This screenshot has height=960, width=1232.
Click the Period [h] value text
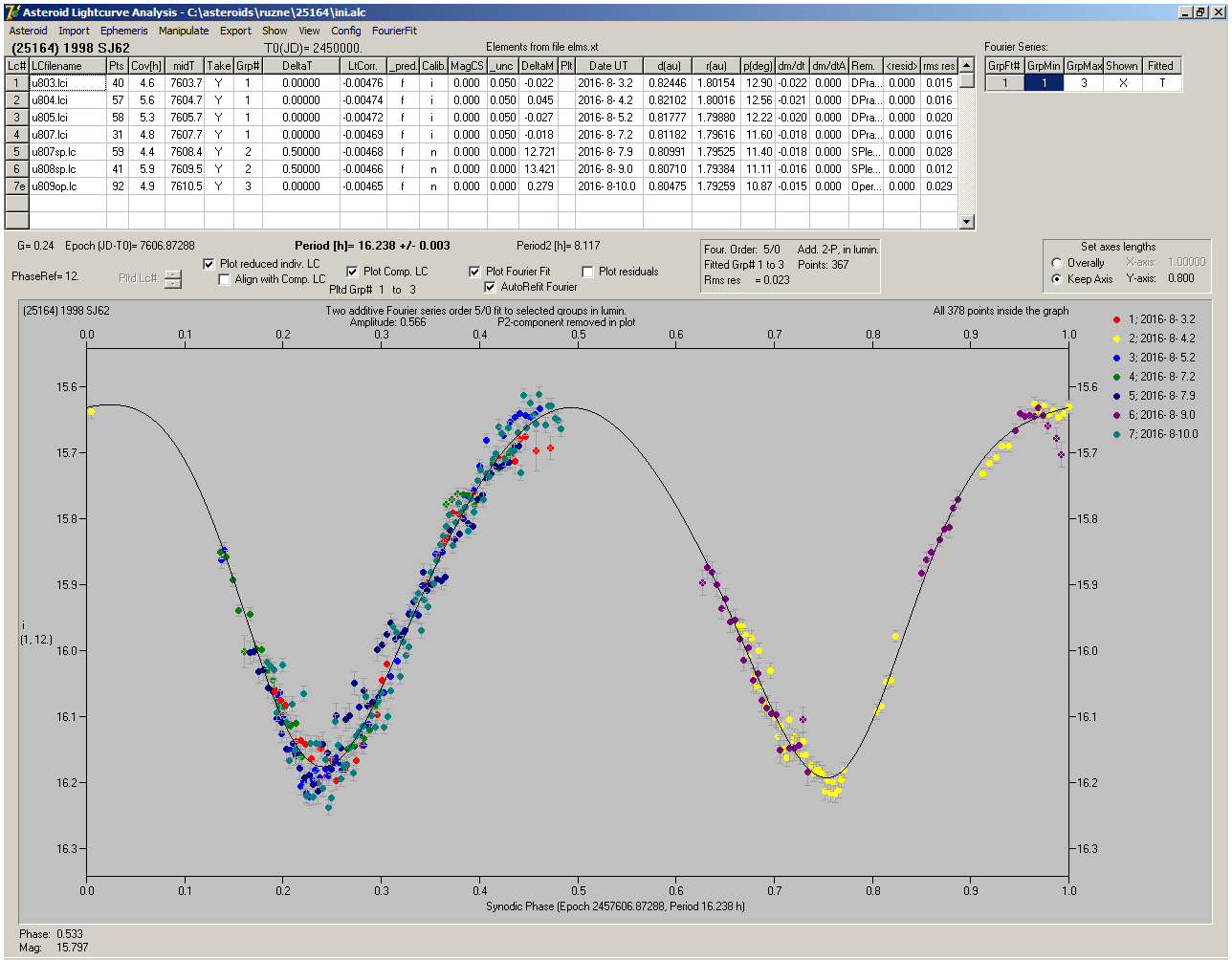pyautogui.click(x=373, y=246)
